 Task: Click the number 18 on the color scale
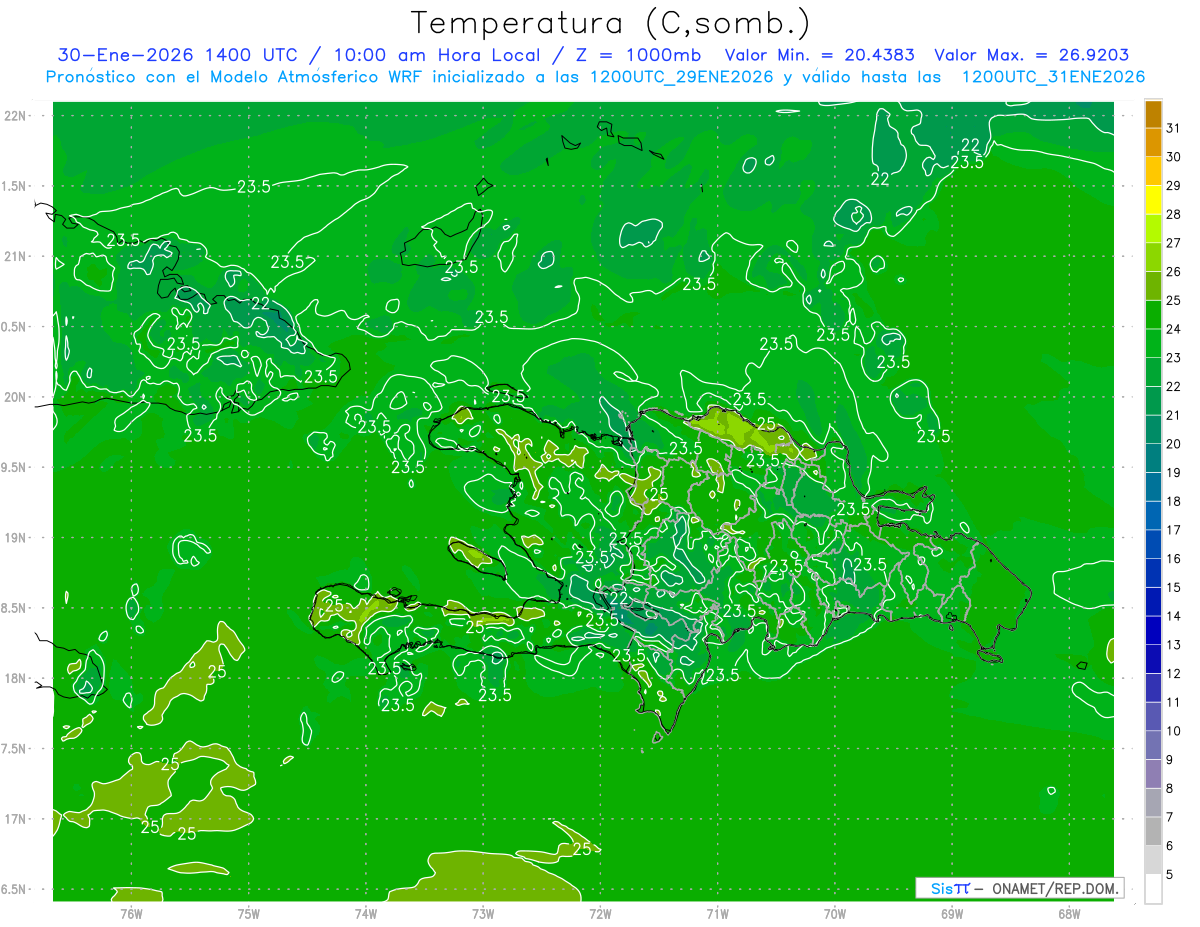click(1174, 501)
